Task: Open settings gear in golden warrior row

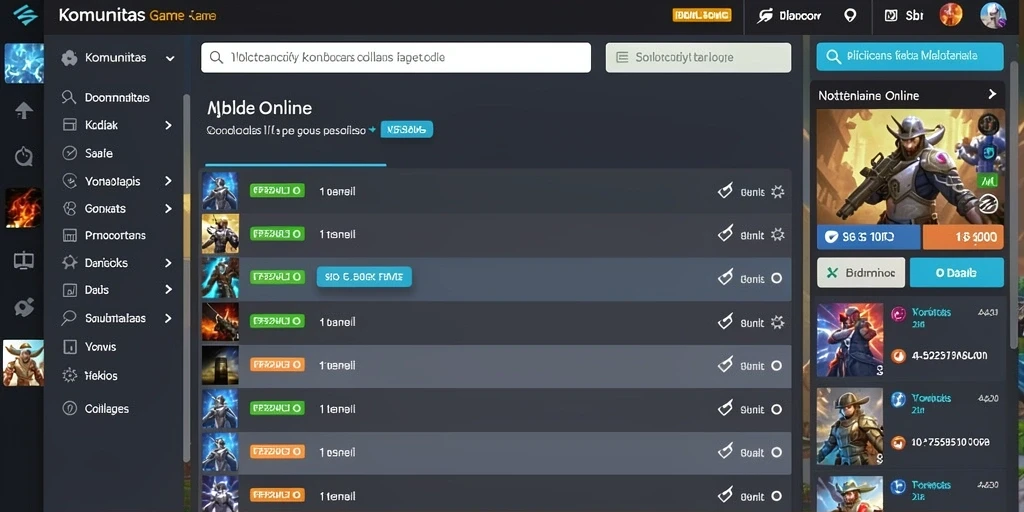Action: pos(777,234)
